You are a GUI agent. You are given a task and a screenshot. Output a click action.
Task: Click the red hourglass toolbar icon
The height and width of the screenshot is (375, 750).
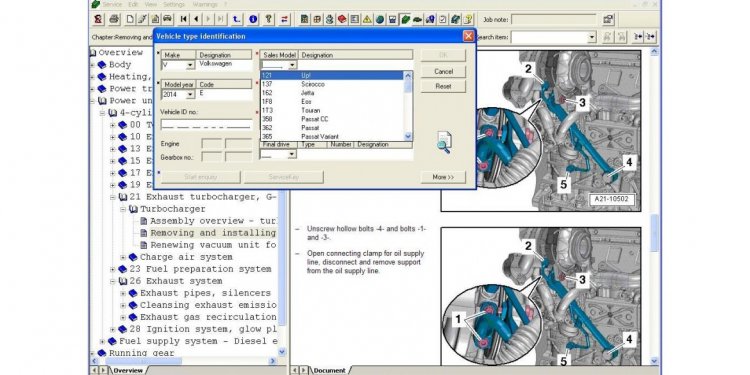click(x=98, y=19)
